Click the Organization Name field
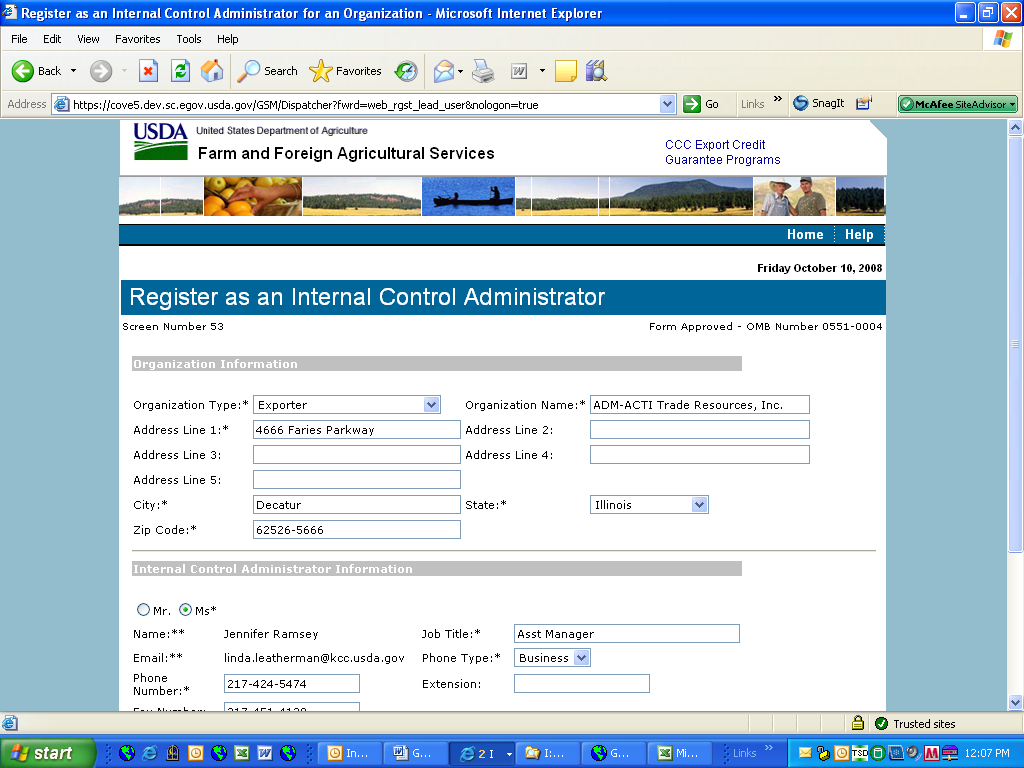Screen dimensions: 1024x768 click(x=699, y=405)
